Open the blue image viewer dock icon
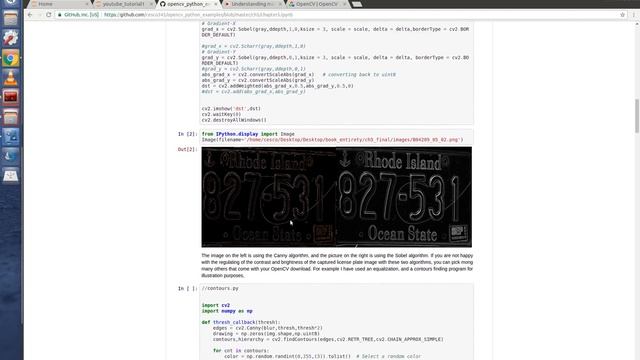The image size is (640, 360). pyautogui.click(x=11, y=137)
